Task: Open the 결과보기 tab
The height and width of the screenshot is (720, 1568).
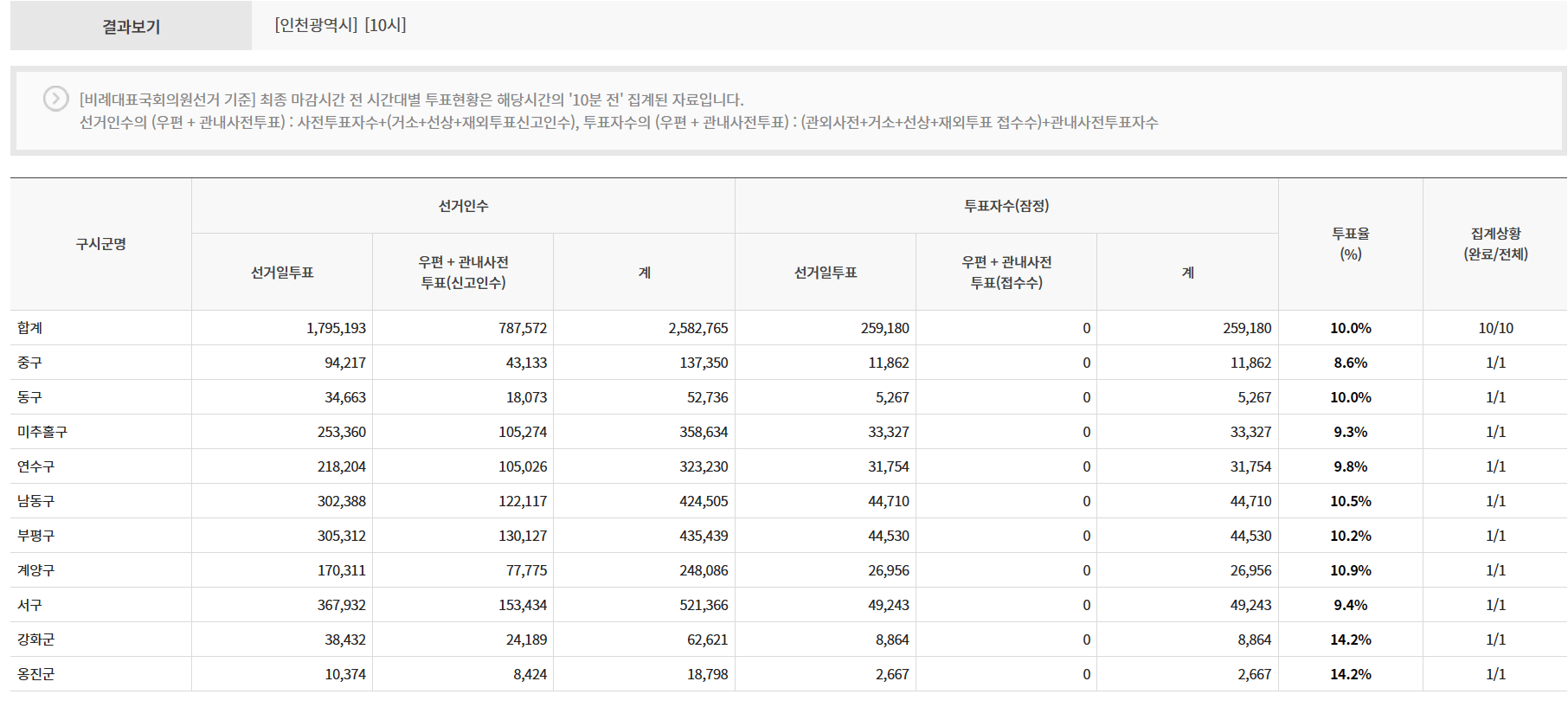Action: [x=131, y=26]
